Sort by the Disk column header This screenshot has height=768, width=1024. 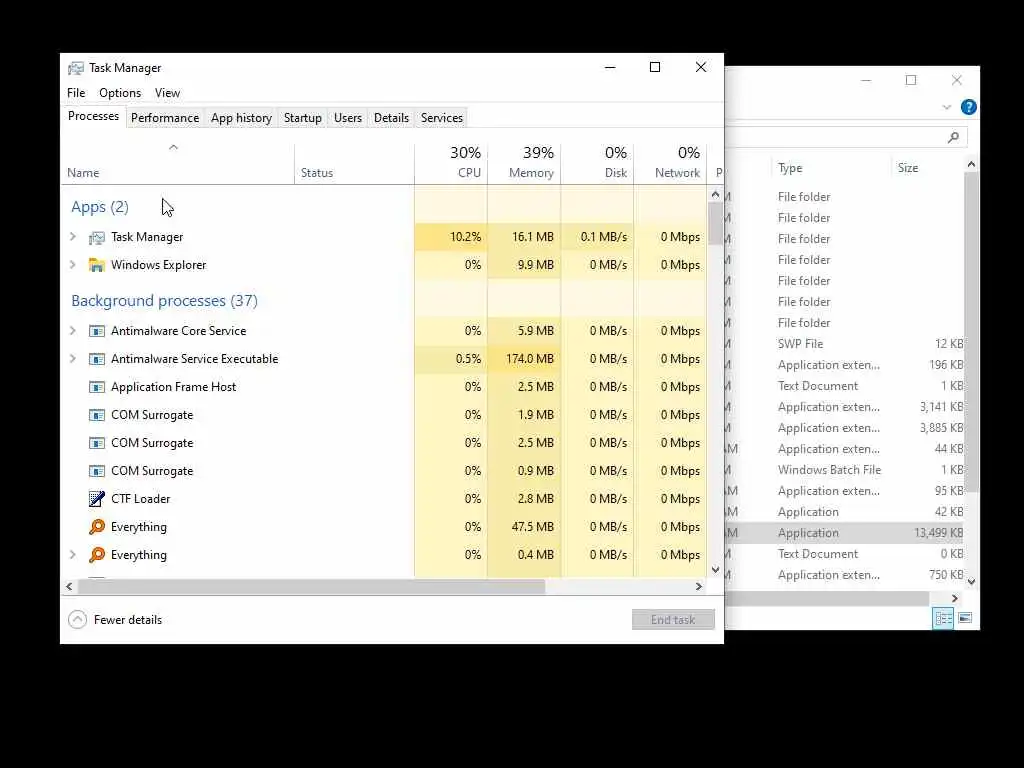pyautogui.click(x=597, y=163)
